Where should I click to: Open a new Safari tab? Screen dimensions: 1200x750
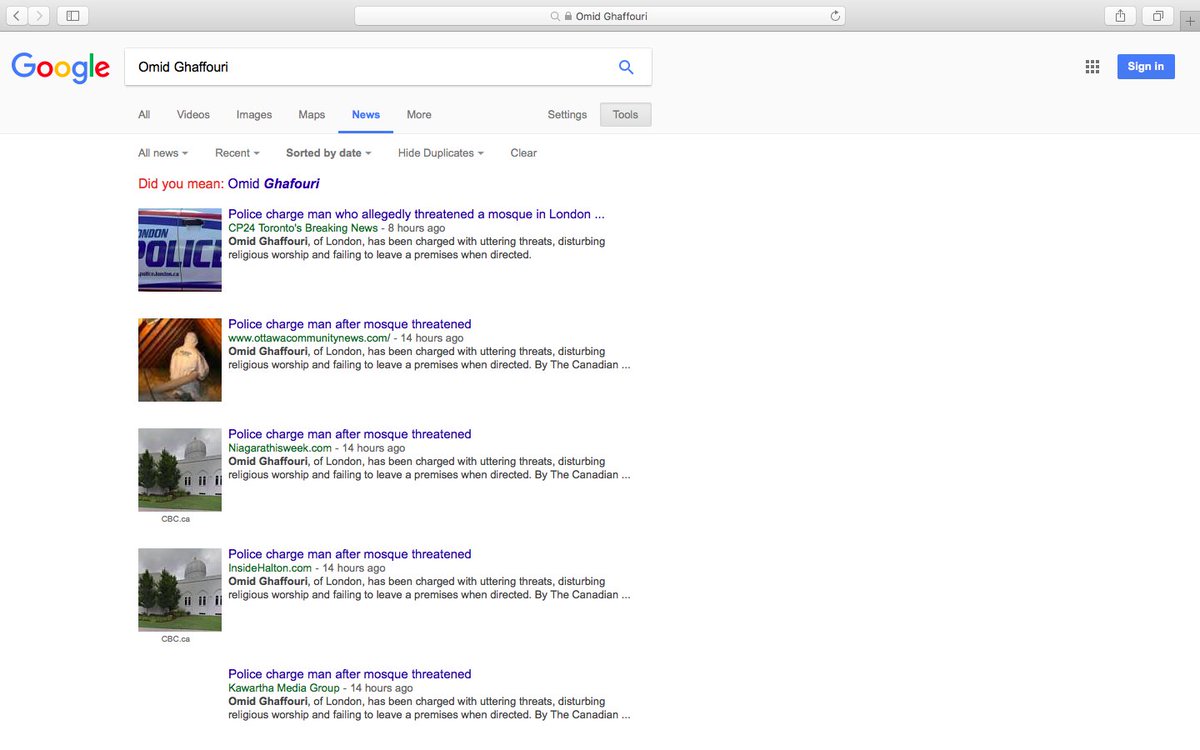point(1189,21)
